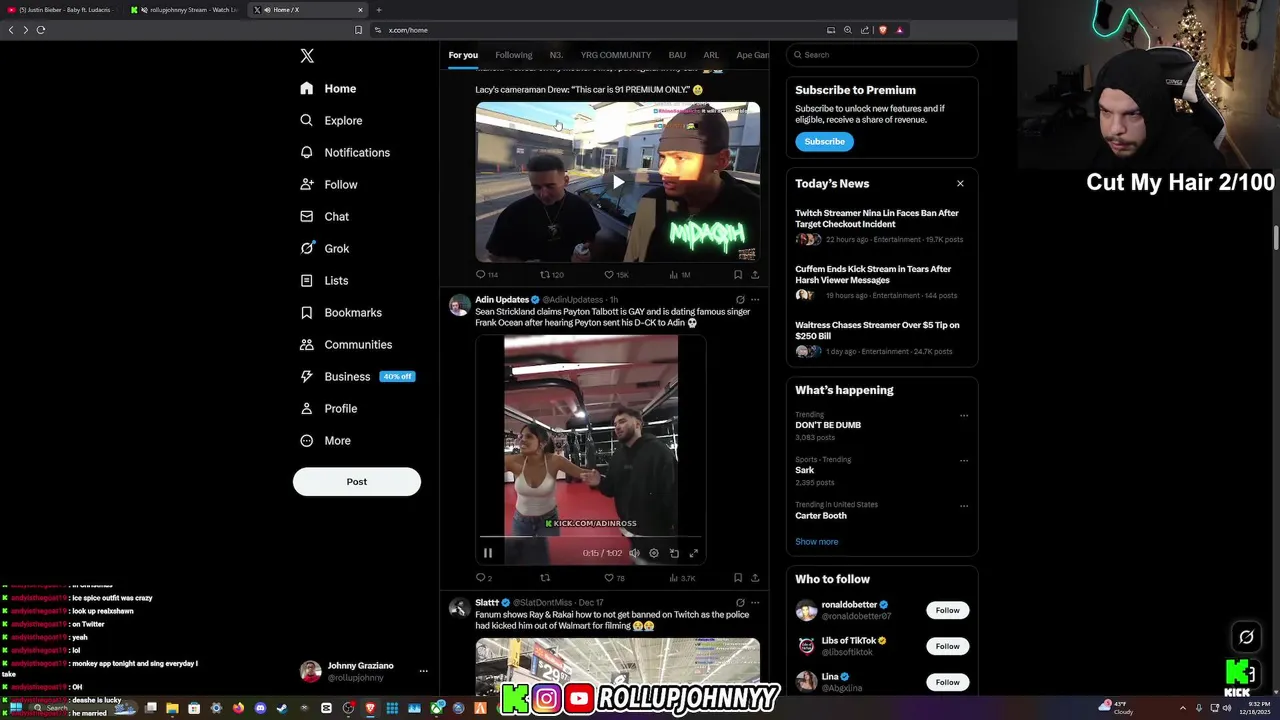Open Grok from the sidebar

tap(325, 249)
